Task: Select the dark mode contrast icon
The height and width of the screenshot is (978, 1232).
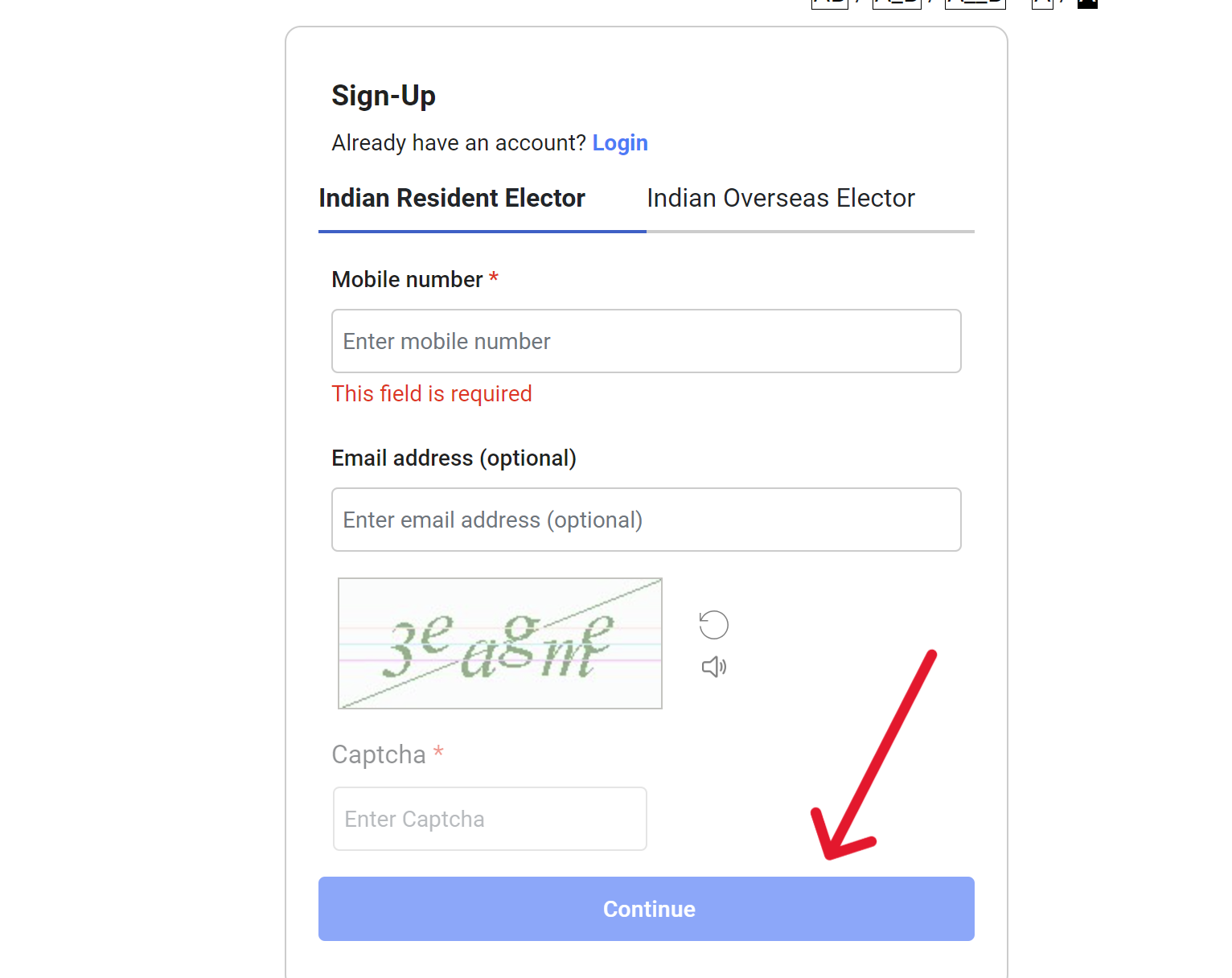Action: point(1087,3)
